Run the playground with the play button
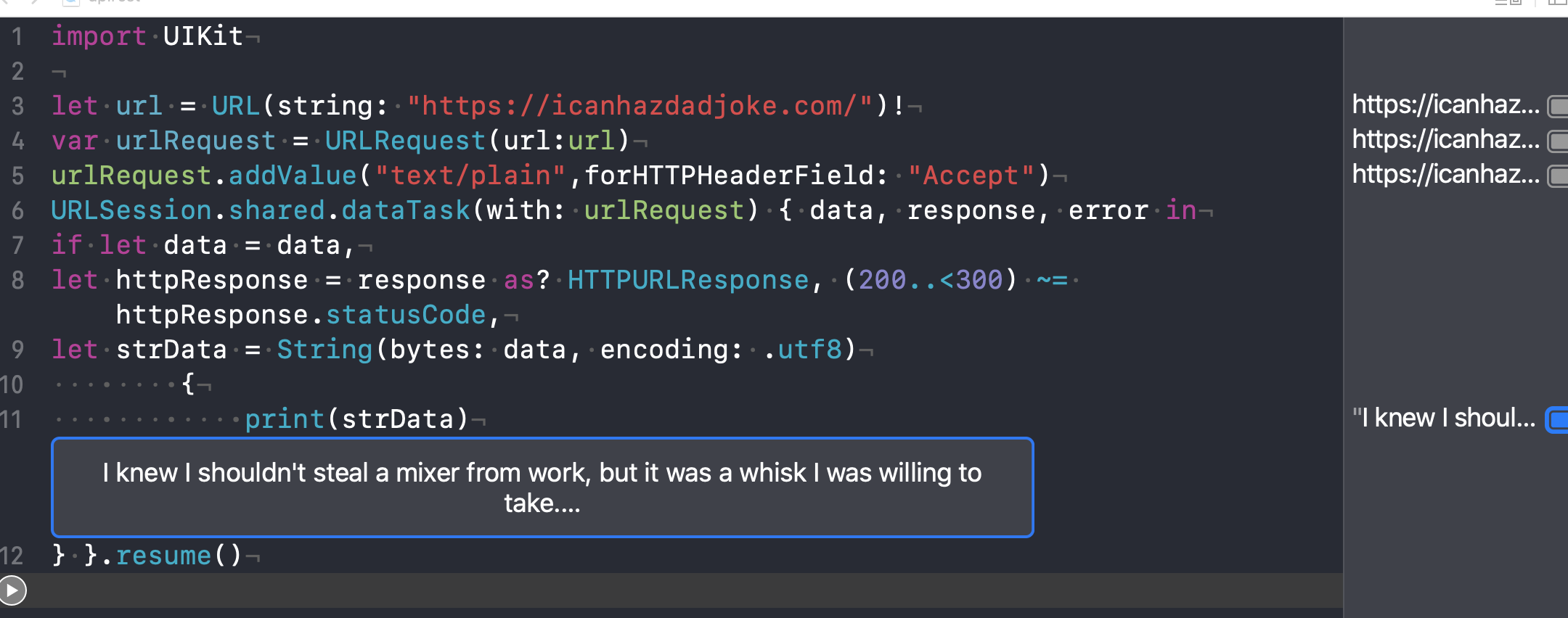 pos(12,590)
